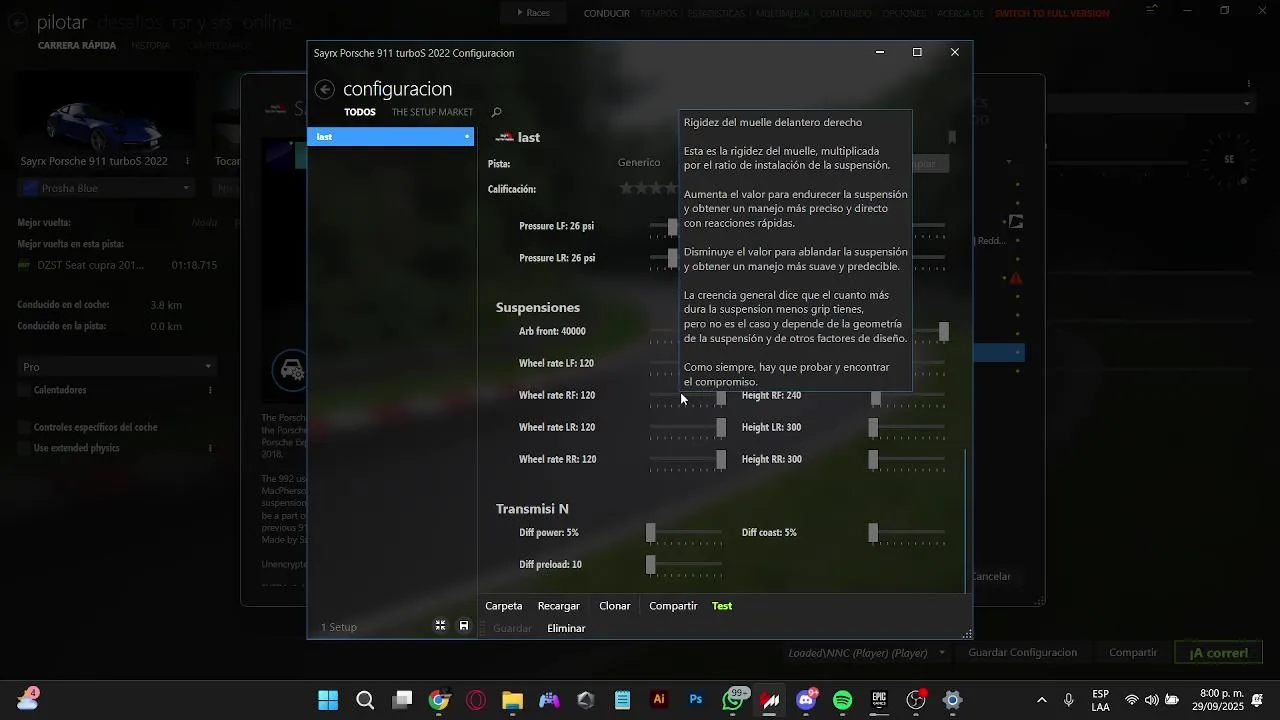Open Spotify from the taskbar
Screen dimensions: 1280x720
click(843, 700)
